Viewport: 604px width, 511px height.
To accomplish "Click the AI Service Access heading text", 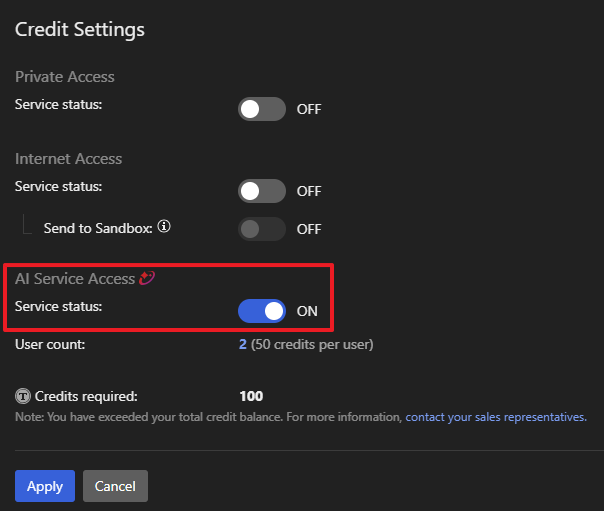I will pyautogui.click(x=75, y=279).
